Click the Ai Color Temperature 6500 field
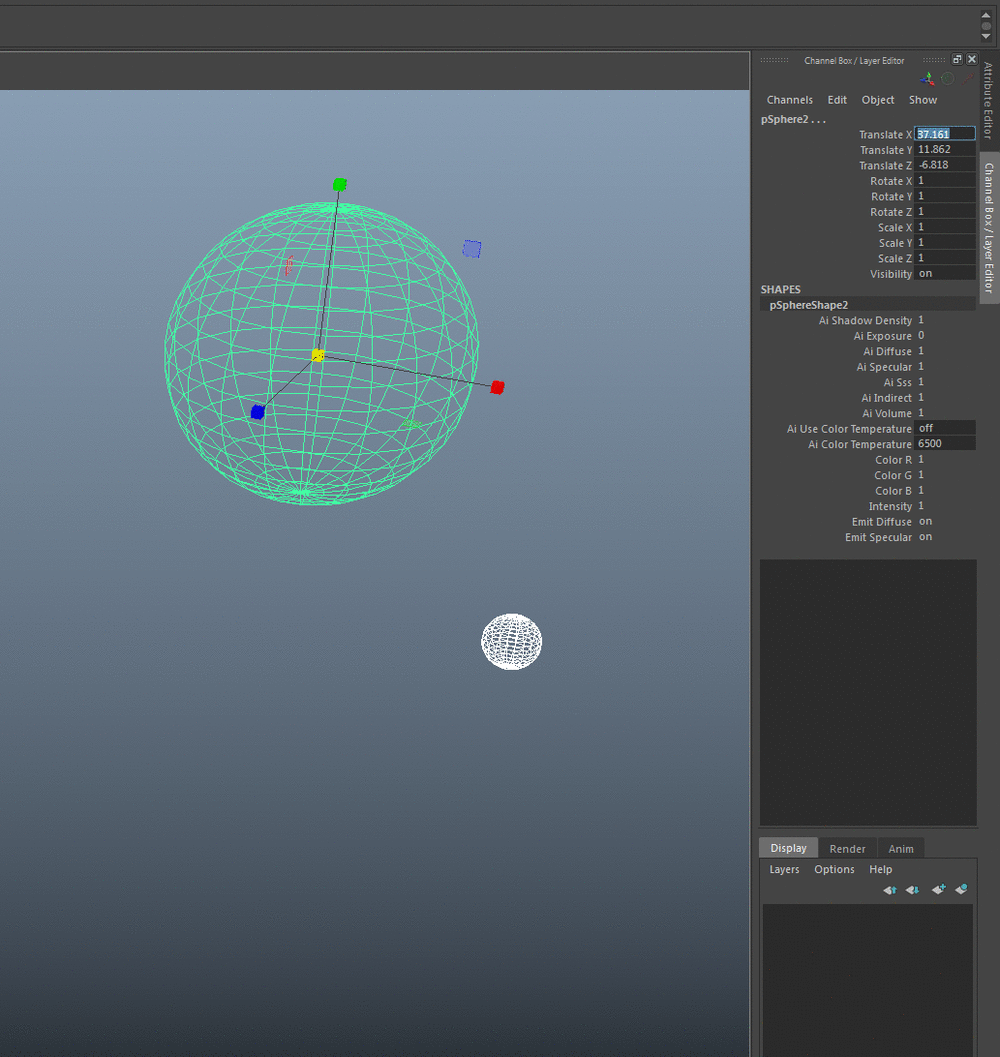The width and height of the screenshot is (1000, 1057). (944, 444)
